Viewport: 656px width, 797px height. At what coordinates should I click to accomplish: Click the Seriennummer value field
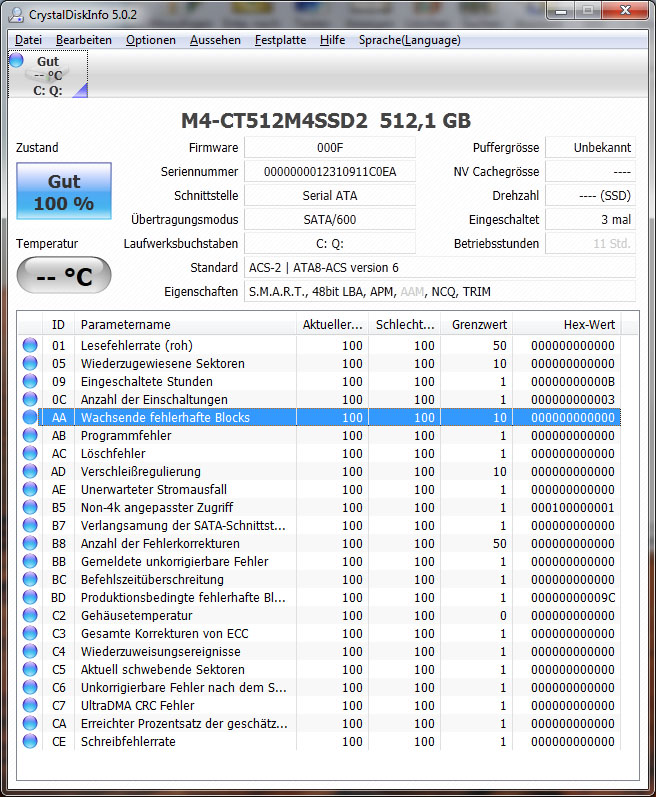[330, 171]
